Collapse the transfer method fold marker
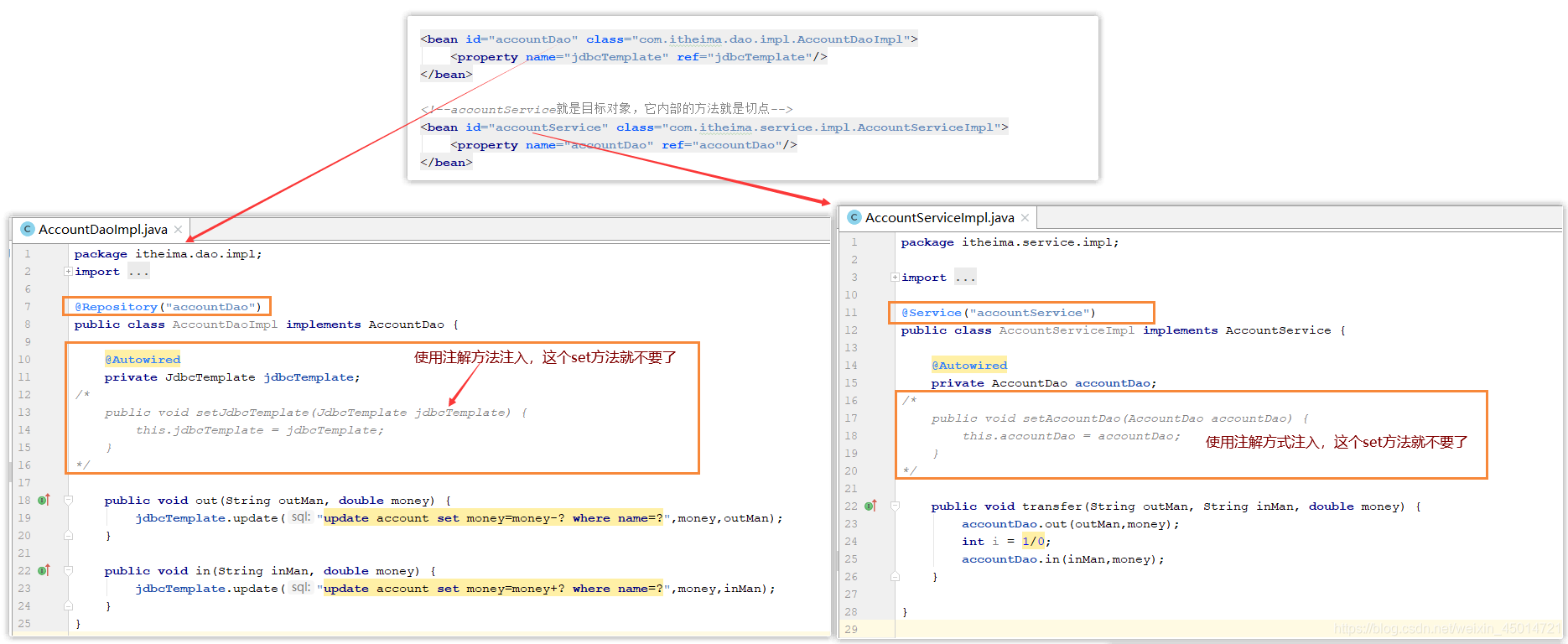Screen dimensions: 1568x644 [x=895, y=506]
